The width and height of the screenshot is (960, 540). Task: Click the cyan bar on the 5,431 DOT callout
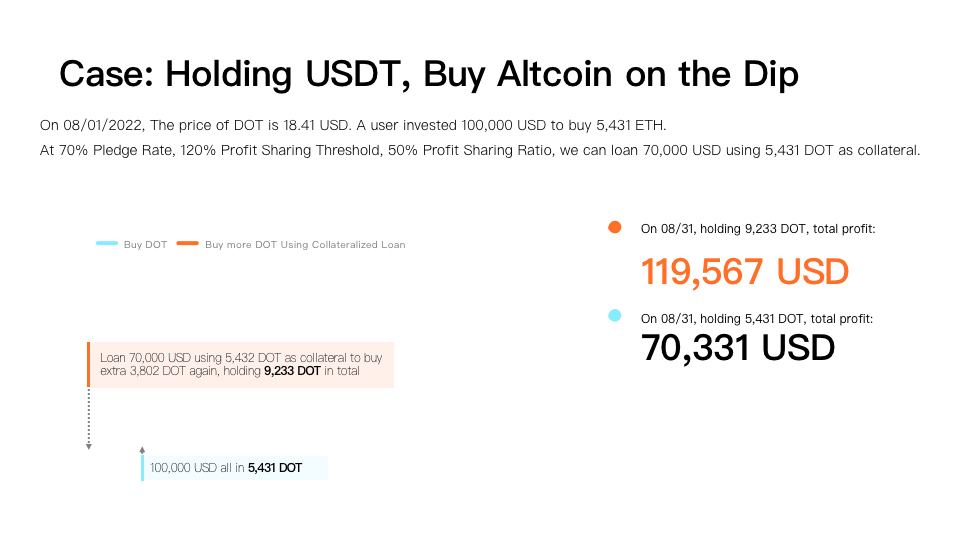pos(143,468)
